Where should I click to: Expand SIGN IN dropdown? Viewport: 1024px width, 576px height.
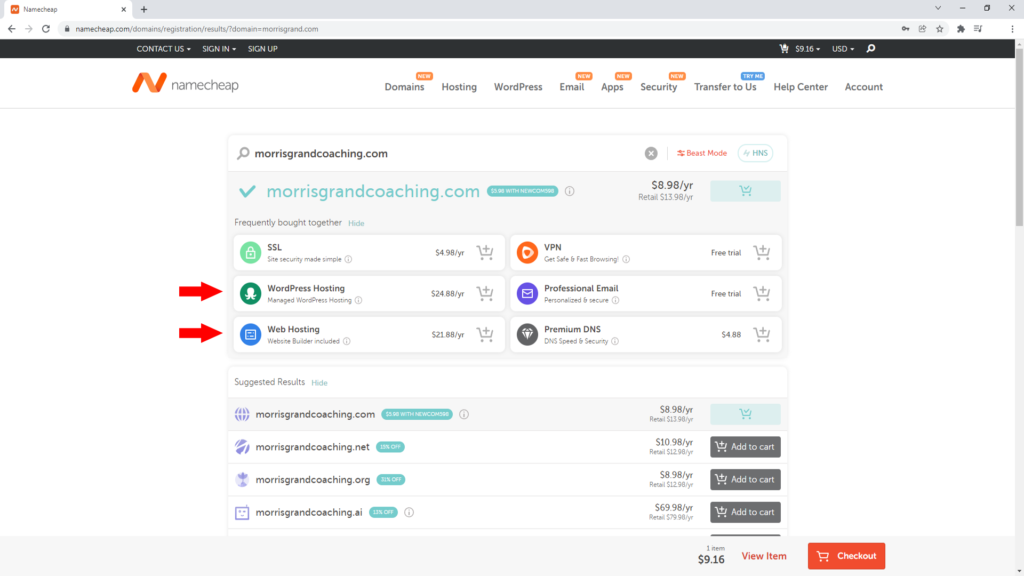coord(219,49)
